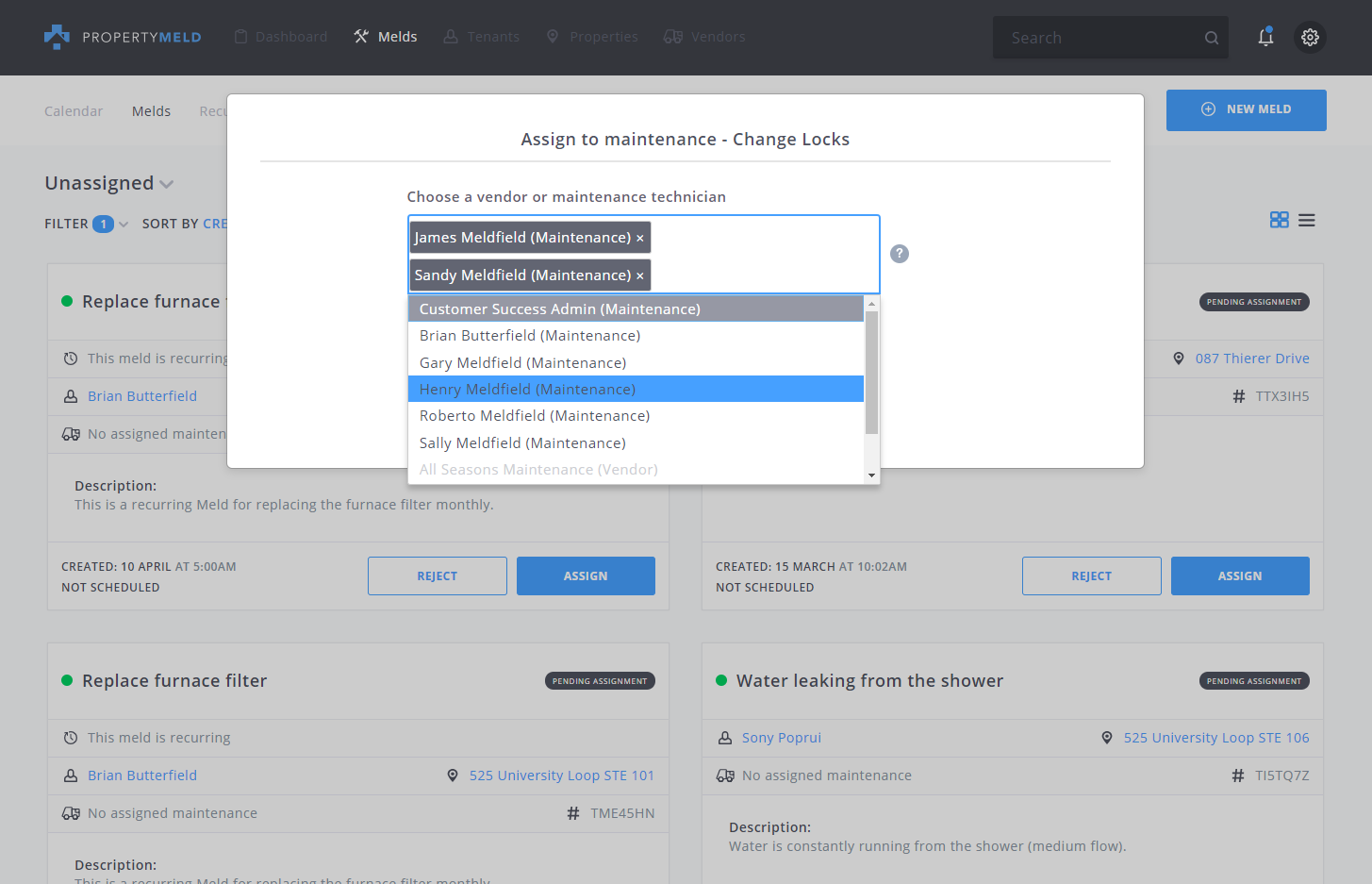Viewport: 1372px width, 884px height.
Task: Switch to list view layout icon
Action: point(1306,220)
